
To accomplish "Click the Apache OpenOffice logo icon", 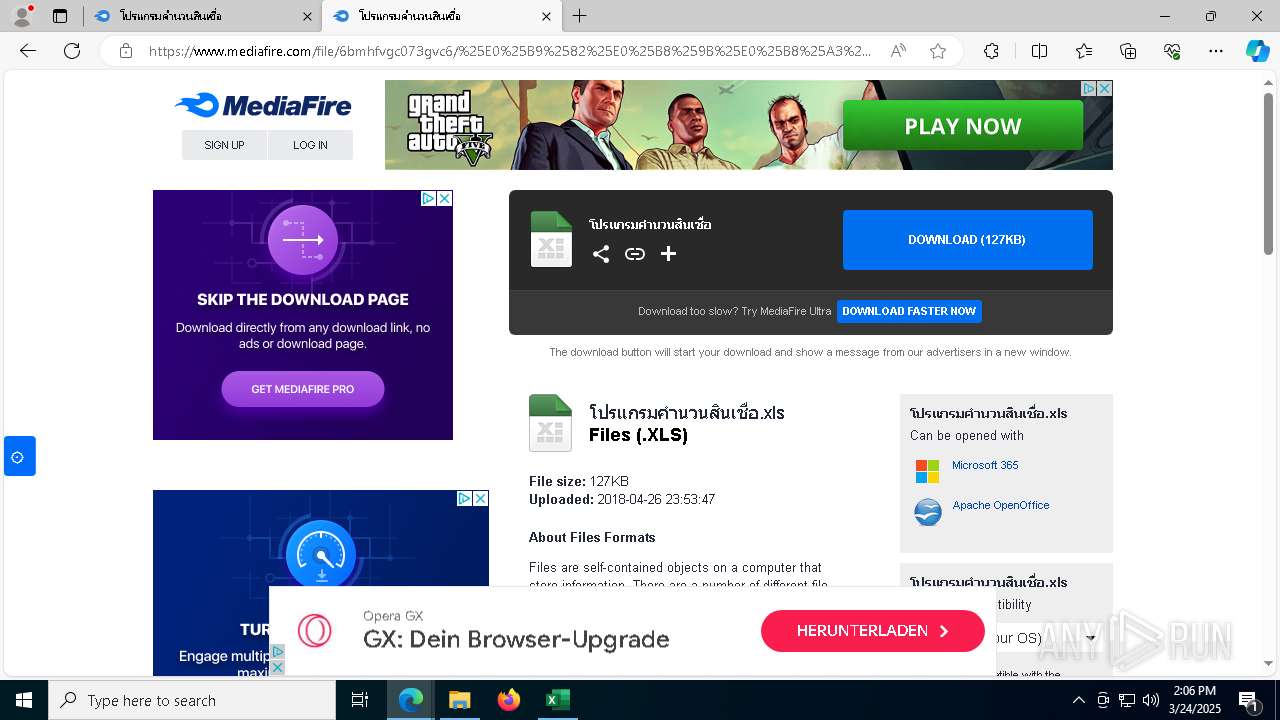I will click(x=928, y=512).
